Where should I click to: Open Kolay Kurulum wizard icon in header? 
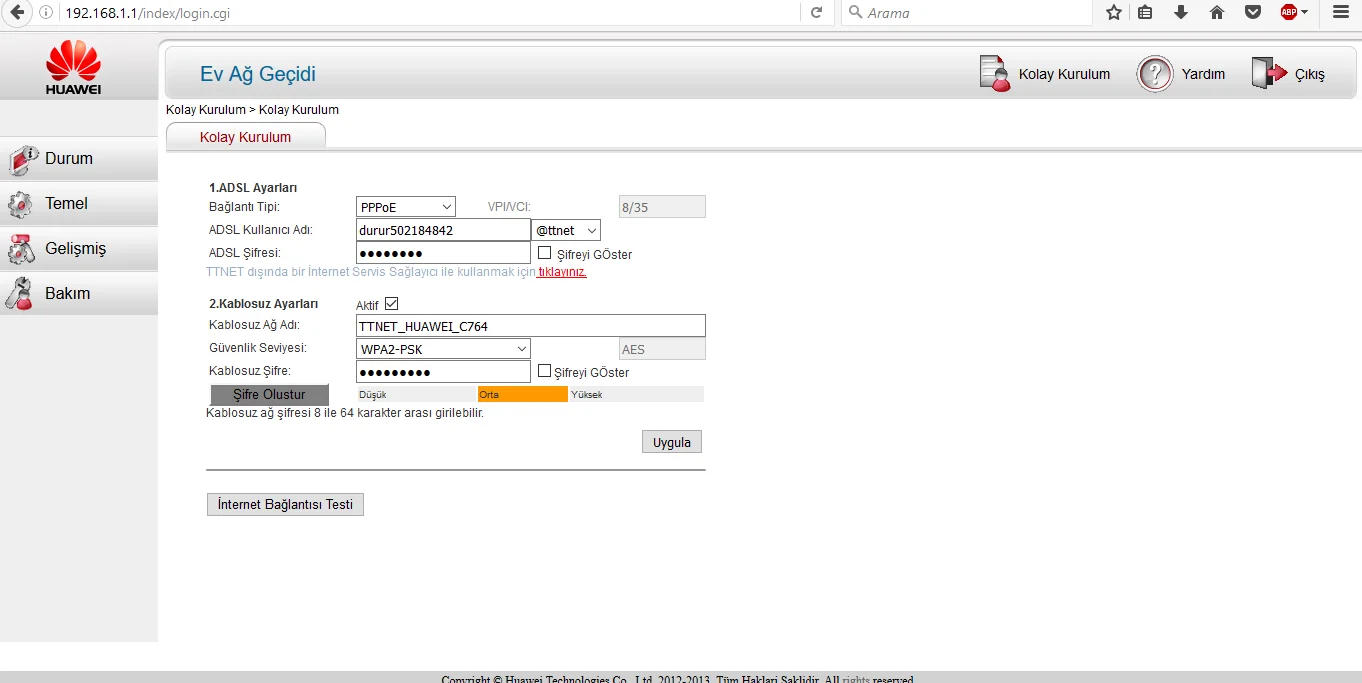point(995,74)
